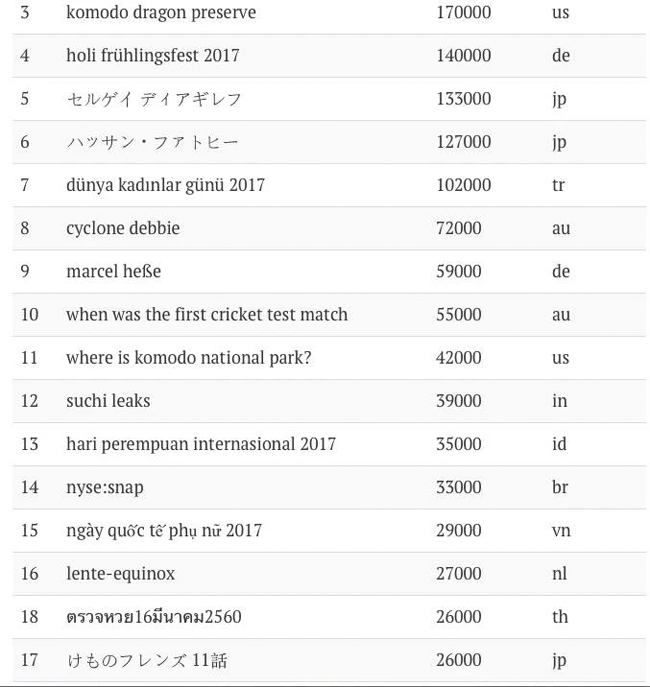Click the ハッサン・ファトヒー query row
The image size is (650, 687).
point(329,142)
